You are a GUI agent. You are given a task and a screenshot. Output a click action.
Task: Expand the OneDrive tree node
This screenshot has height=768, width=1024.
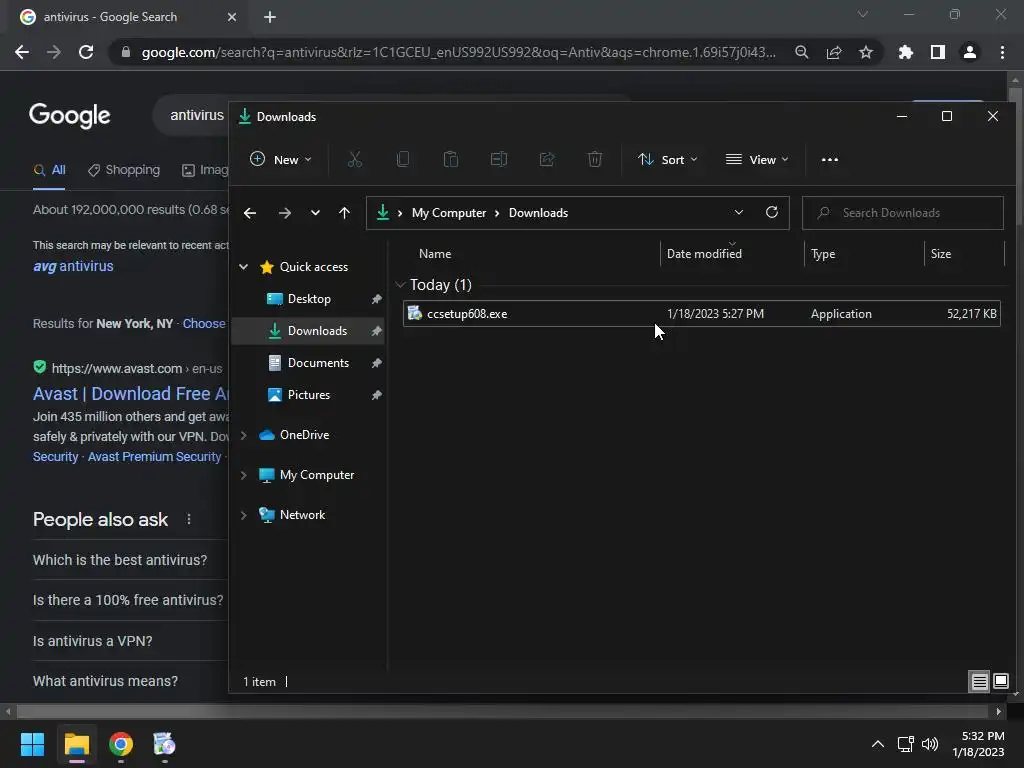[244, 435]
